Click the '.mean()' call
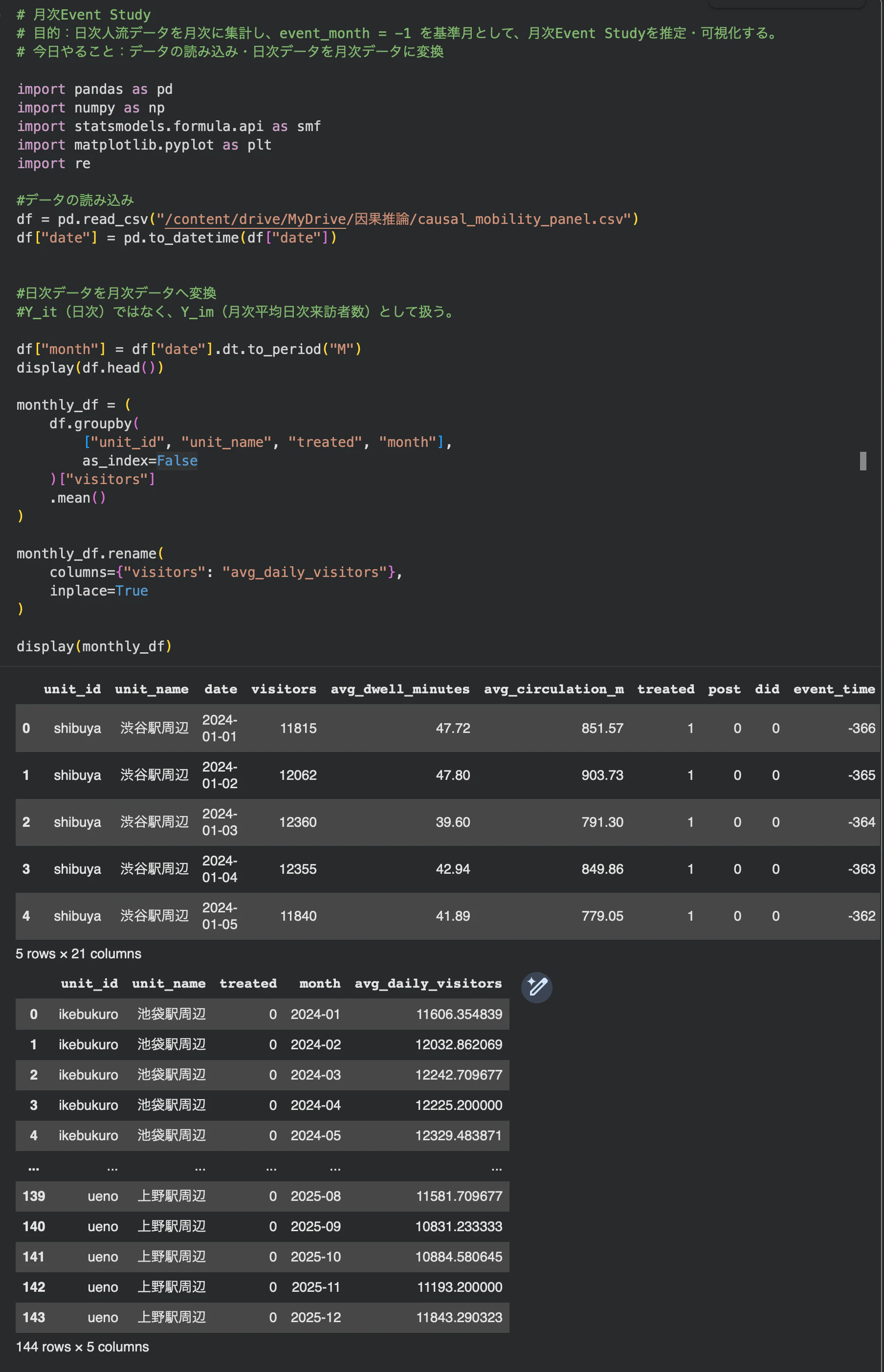 (x=78, y=498)
